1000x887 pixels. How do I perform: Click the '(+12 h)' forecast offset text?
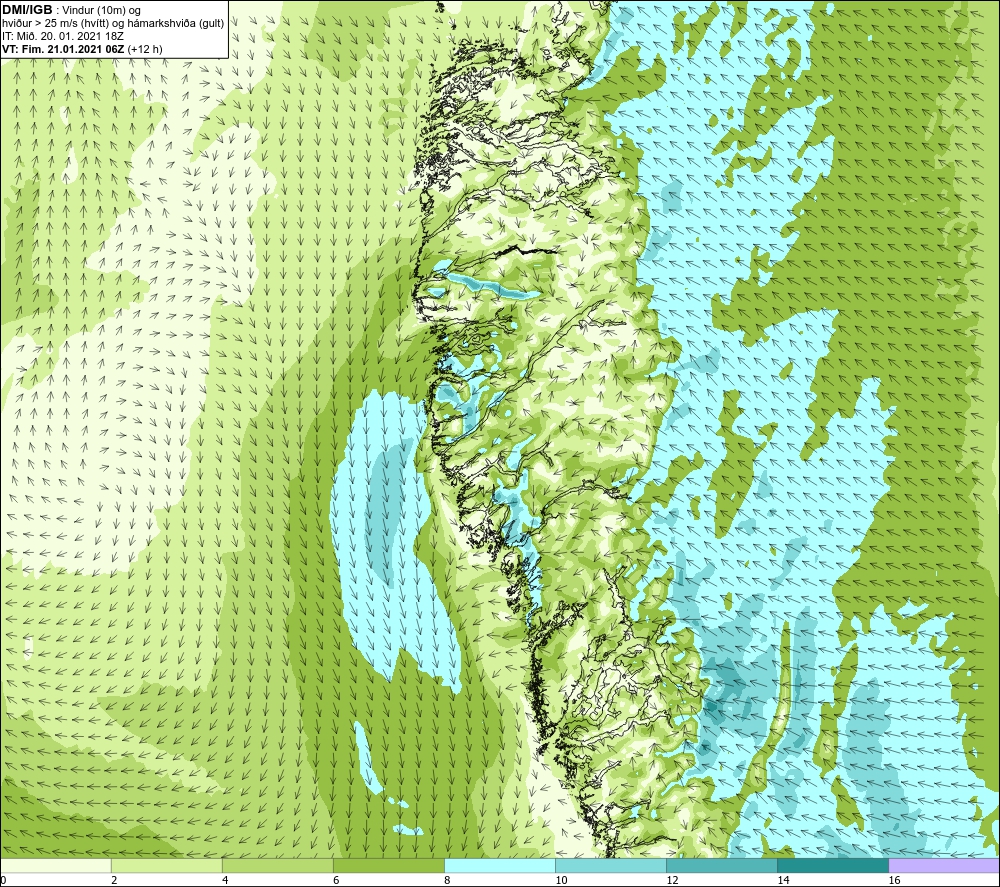[x=145, y=49]
